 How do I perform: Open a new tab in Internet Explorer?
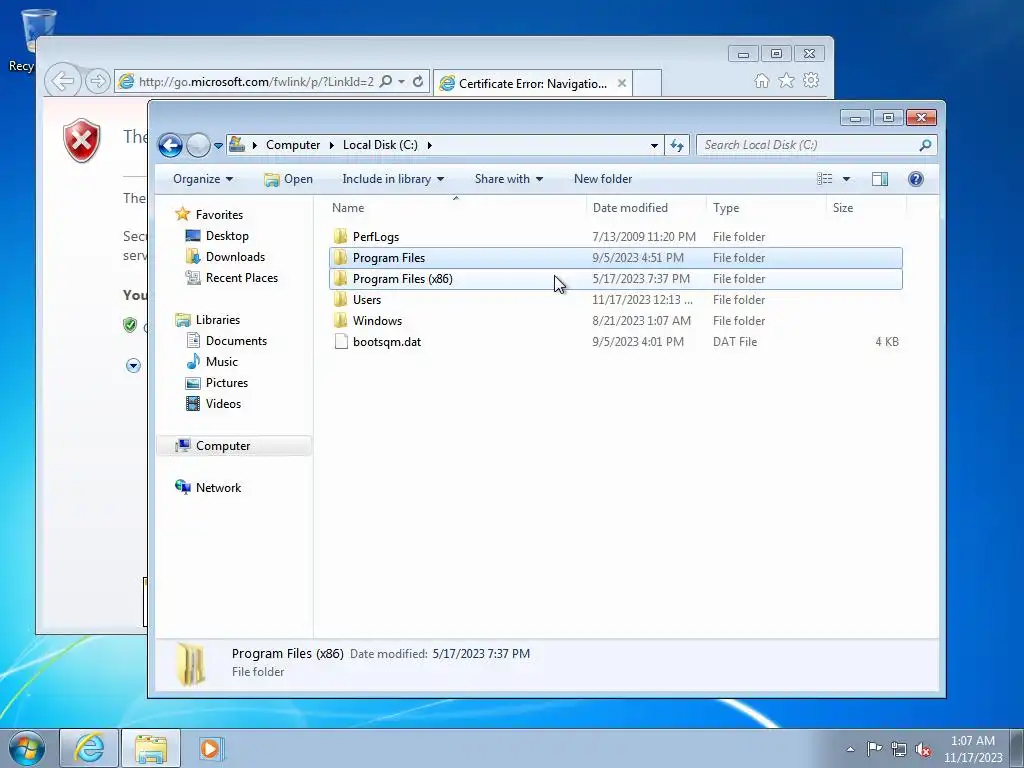[647, 83]
